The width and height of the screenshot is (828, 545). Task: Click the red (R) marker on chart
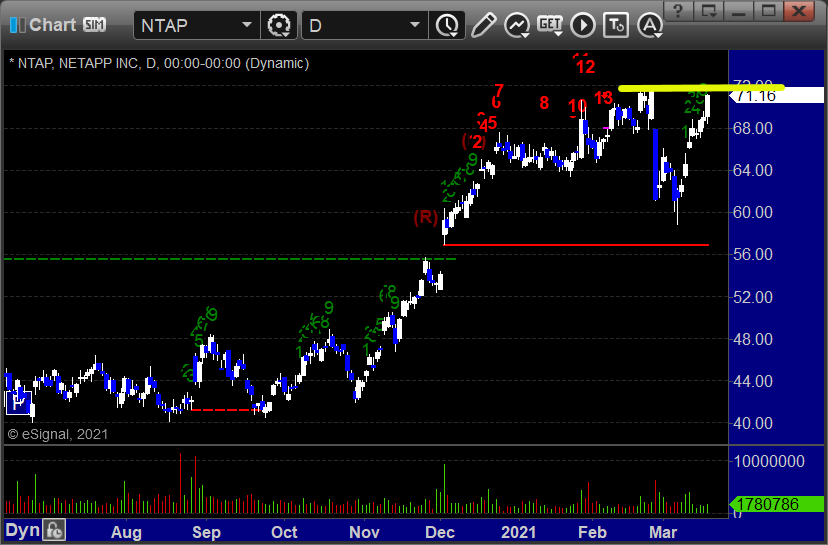click(426, 217)
